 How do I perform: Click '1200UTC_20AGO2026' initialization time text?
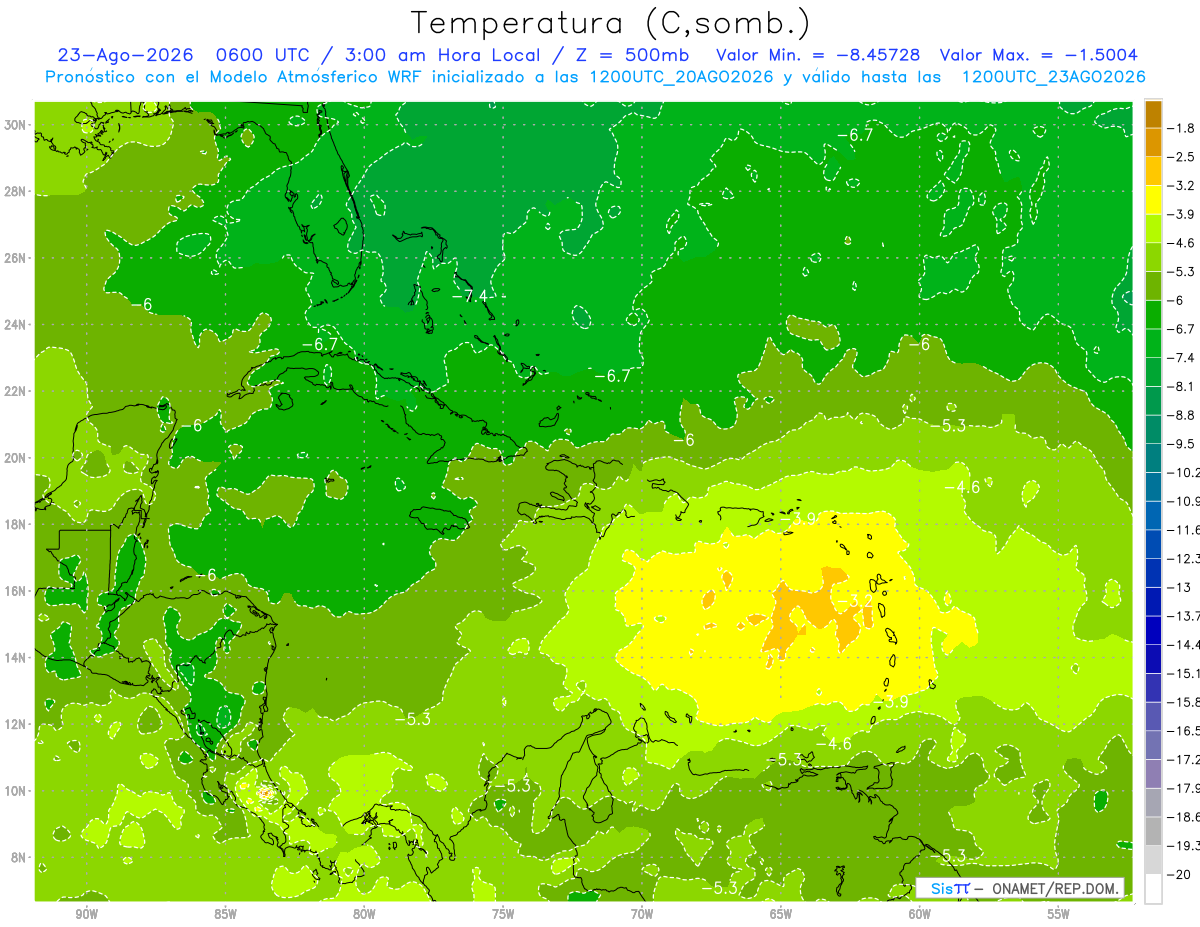(x=682, y=77)
